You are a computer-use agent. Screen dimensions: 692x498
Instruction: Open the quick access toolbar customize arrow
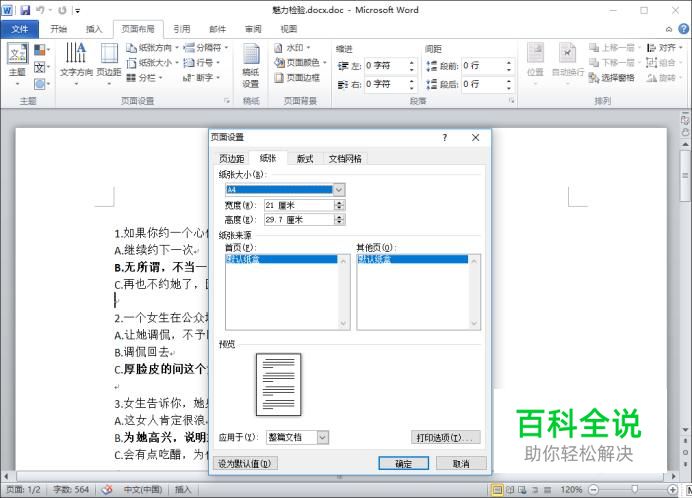click(x=78, y=10)
